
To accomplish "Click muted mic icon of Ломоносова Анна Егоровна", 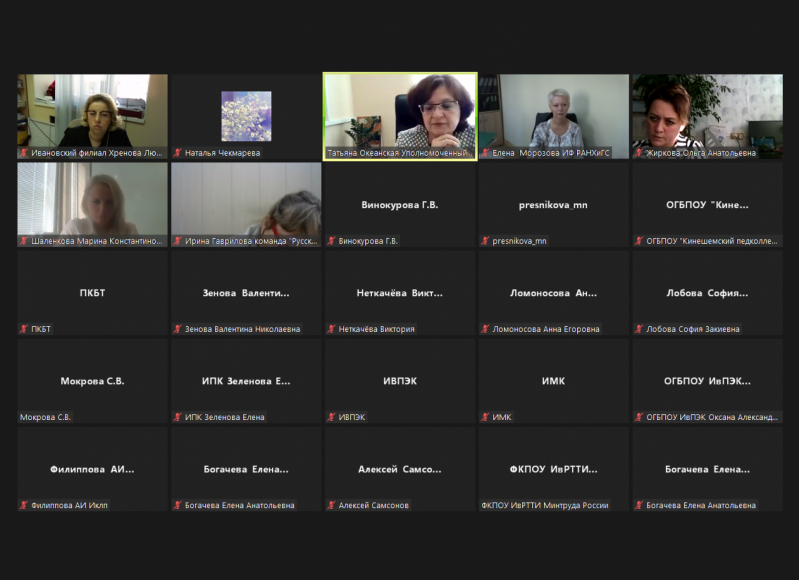I will click(x=486, y=329).
